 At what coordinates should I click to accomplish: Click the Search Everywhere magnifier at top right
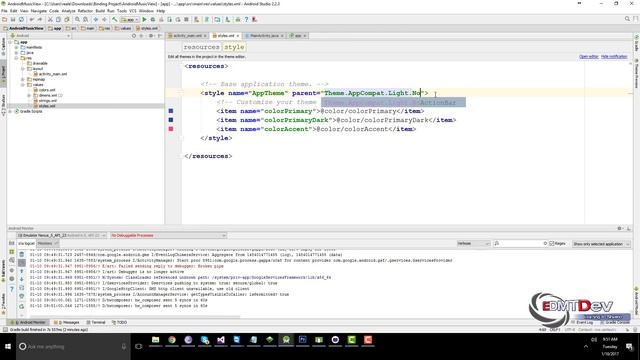click(627, 19)
